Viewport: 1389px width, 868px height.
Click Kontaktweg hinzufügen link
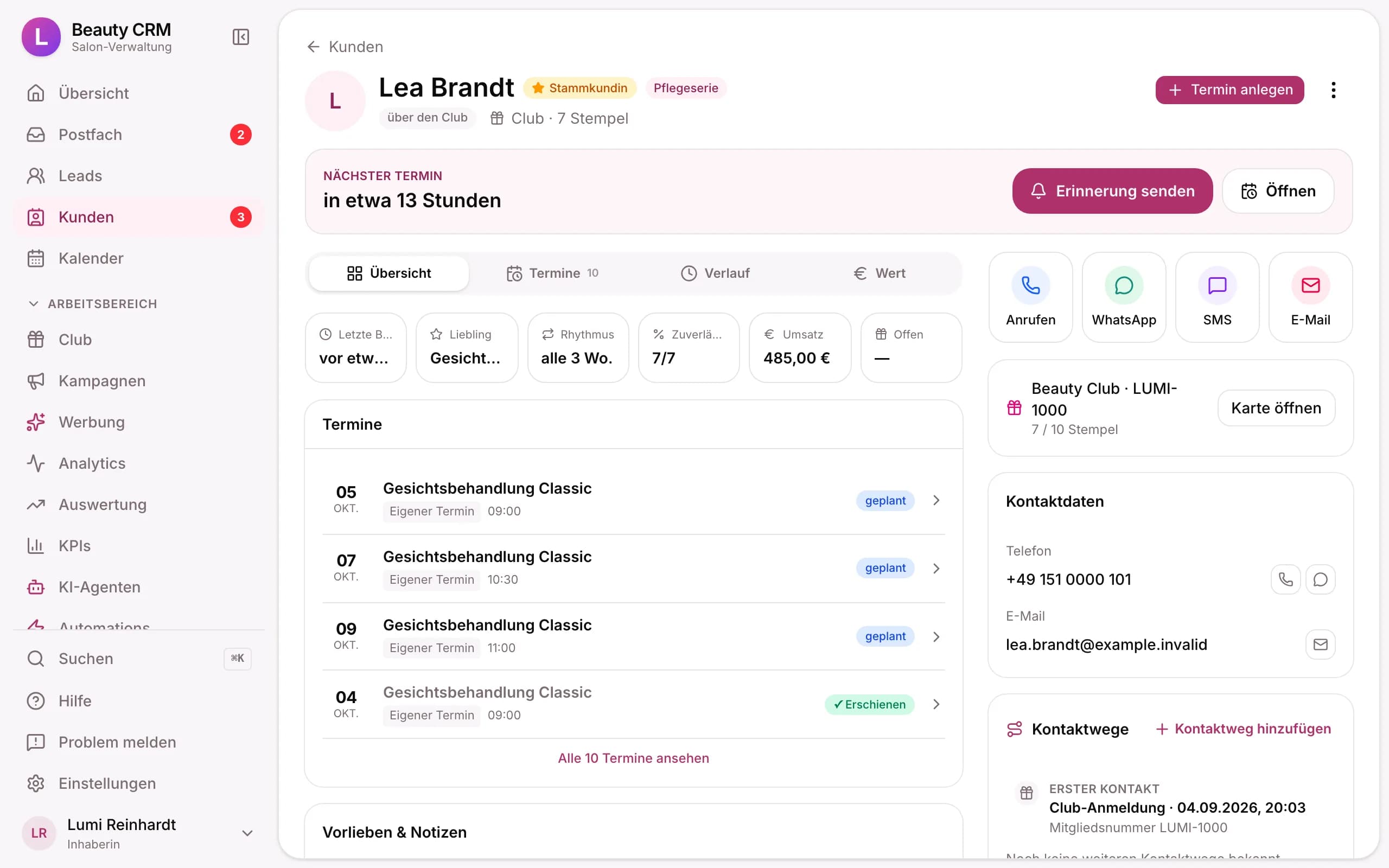(1243, 729)
